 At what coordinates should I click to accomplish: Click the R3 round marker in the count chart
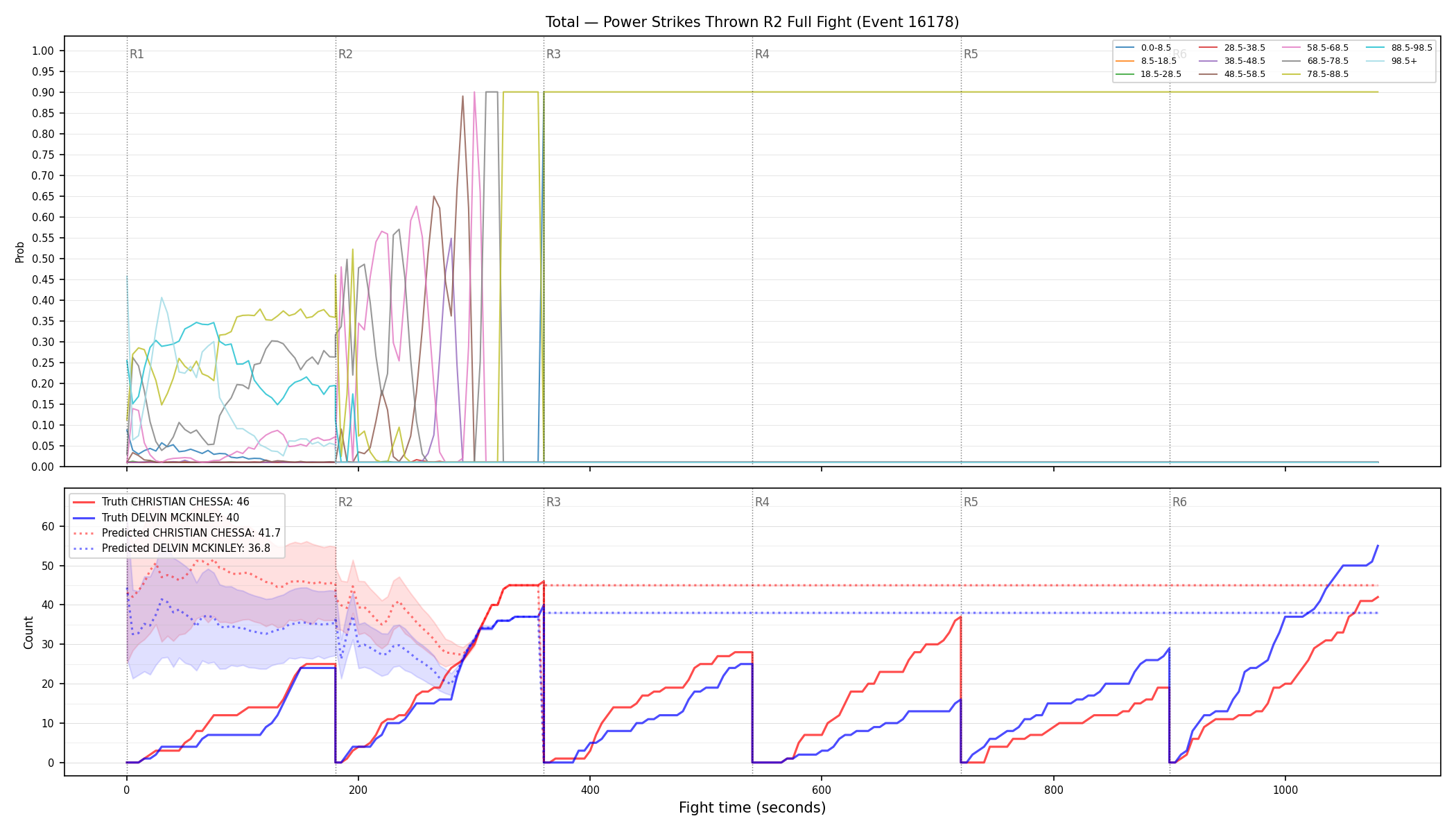click(x=553, y=502)
